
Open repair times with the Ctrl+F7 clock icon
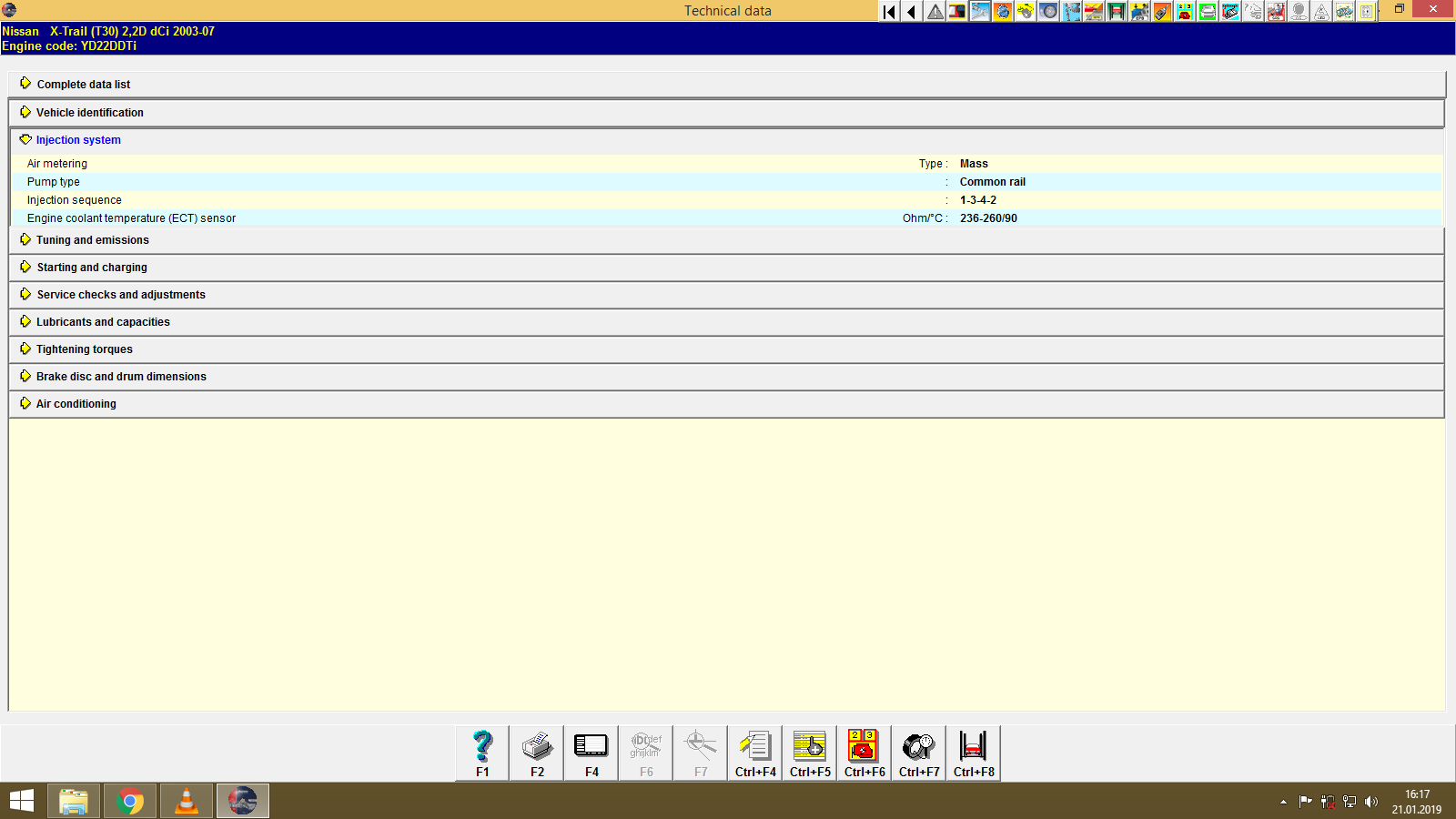[x=918, y=753]
